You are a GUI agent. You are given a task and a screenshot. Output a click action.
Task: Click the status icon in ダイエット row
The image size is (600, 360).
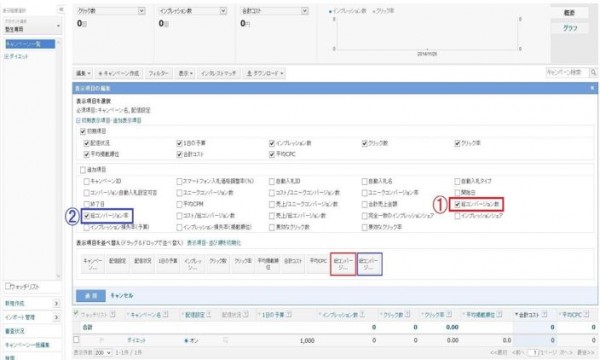(226, 340)
